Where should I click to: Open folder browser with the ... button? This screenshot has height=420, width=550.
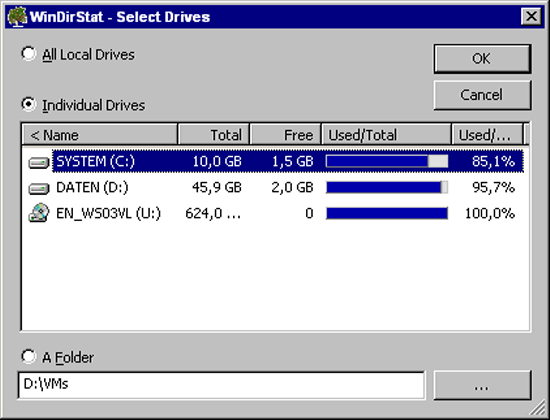click(x=482, y=385)
